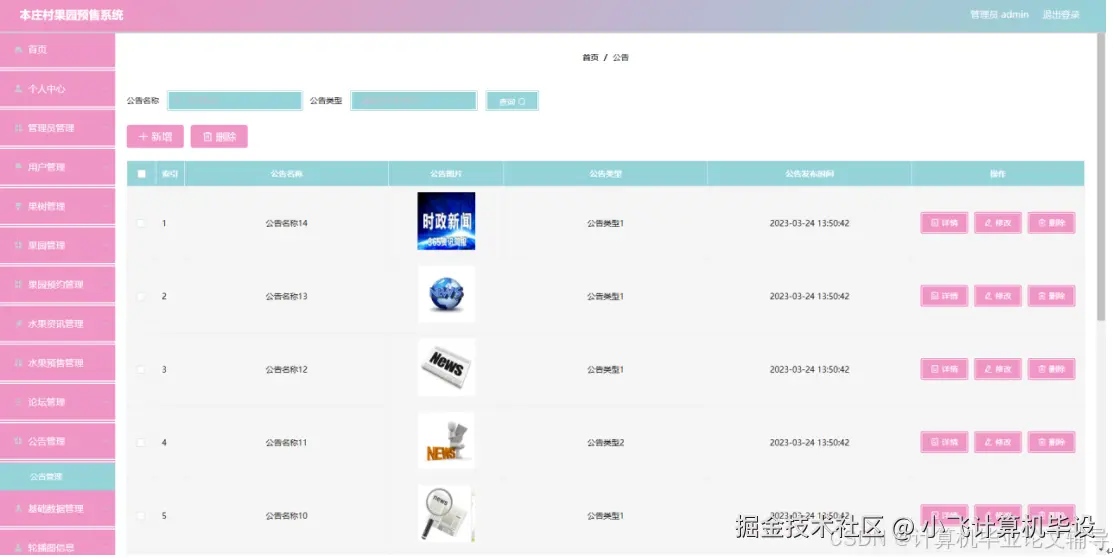Click 公告类型2 cell in row 4
Screen dimensions: 1113x558
coord(605,442)
